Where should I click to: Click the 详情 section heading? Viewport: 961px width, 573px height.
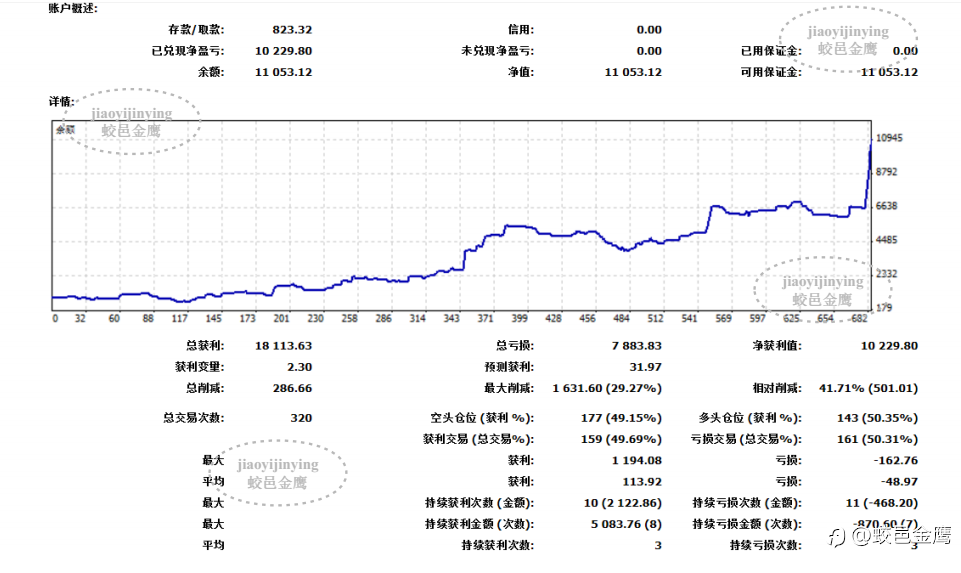pos(61,101)
